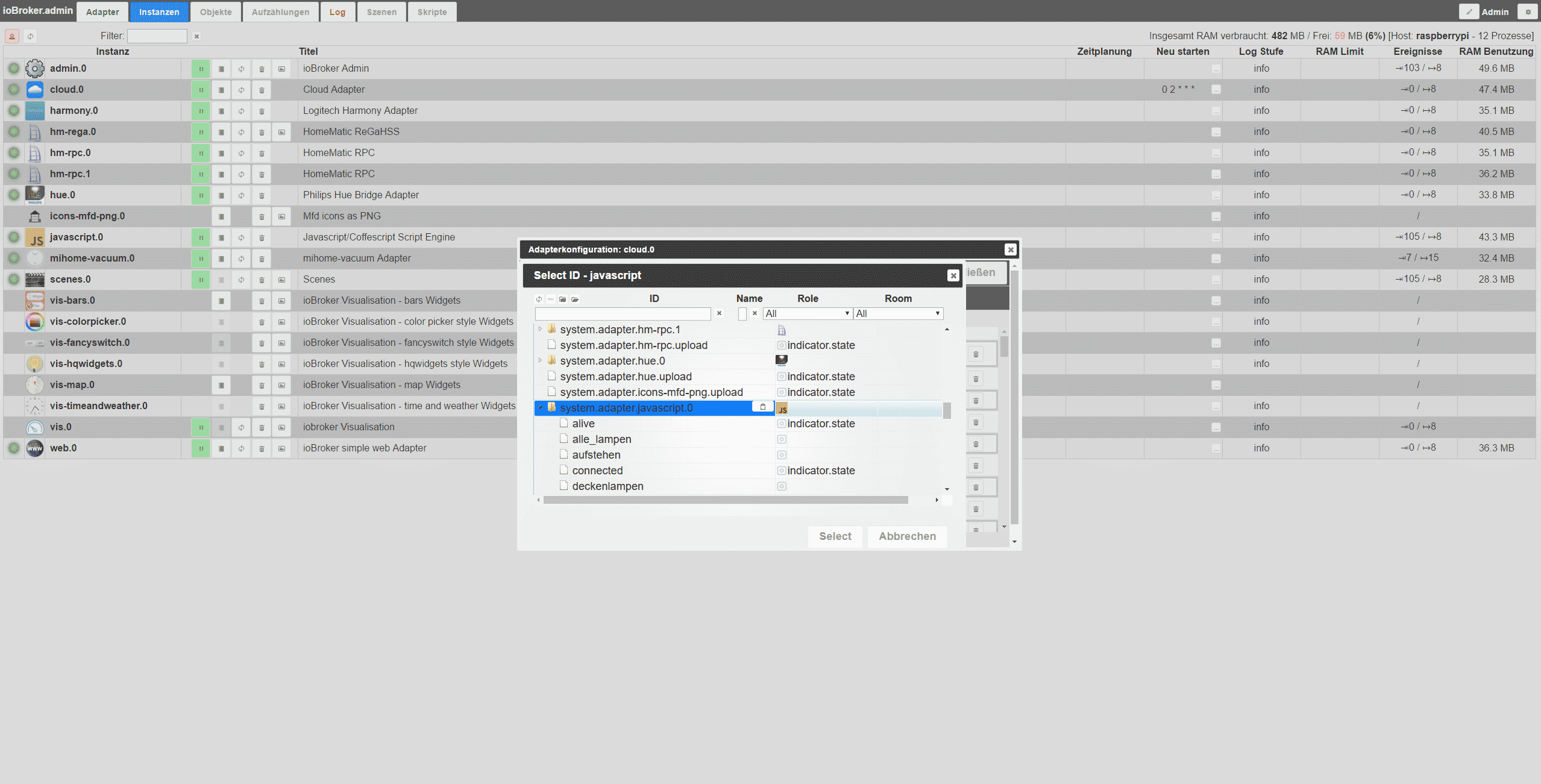Restart the hue.0 instance
Screen dimensions: 1541x784
pyautogui.click(x=241, y=195)
